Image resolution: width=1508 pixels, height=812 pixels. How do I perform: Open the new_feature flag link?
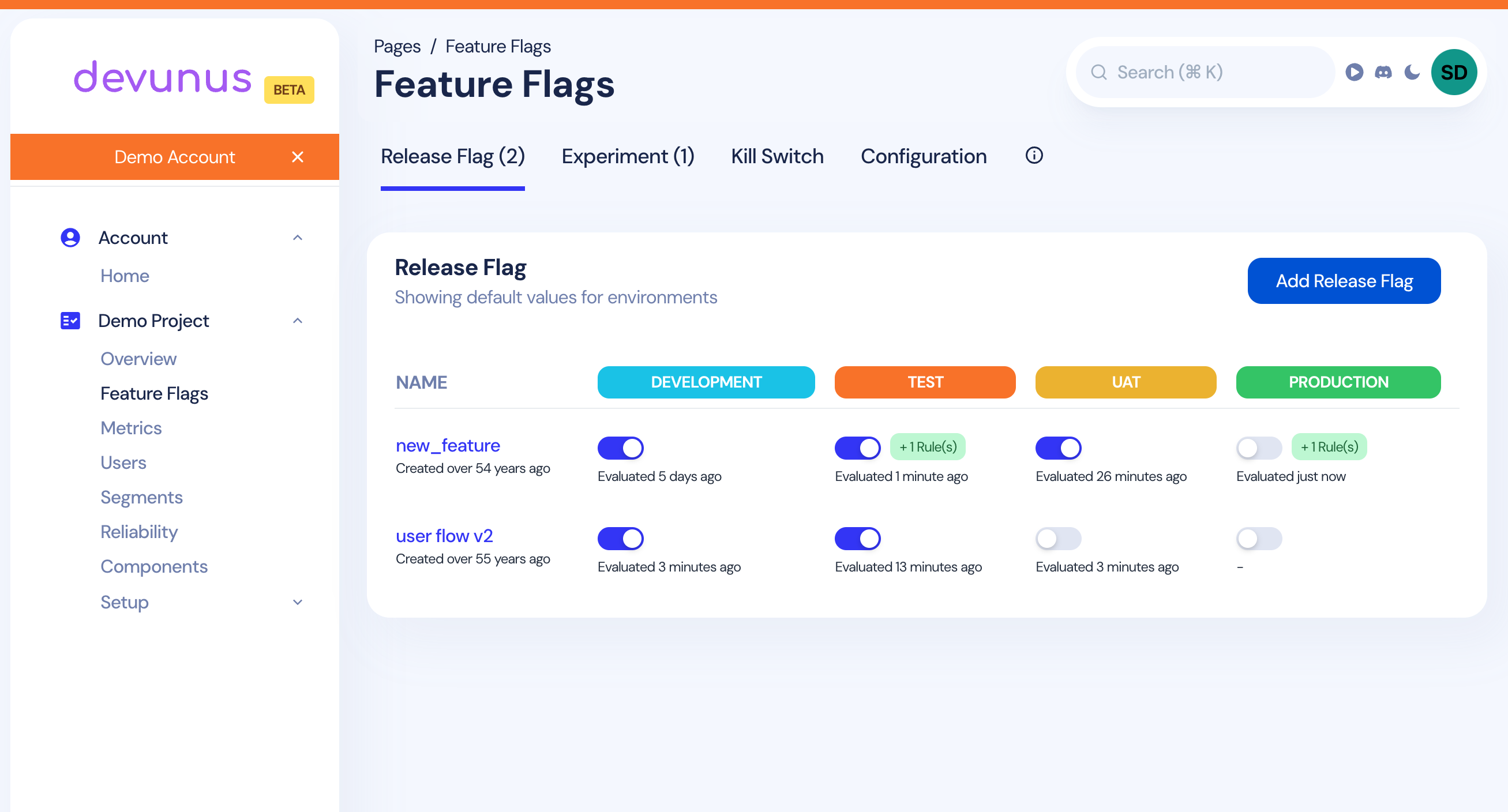(447, 445)
